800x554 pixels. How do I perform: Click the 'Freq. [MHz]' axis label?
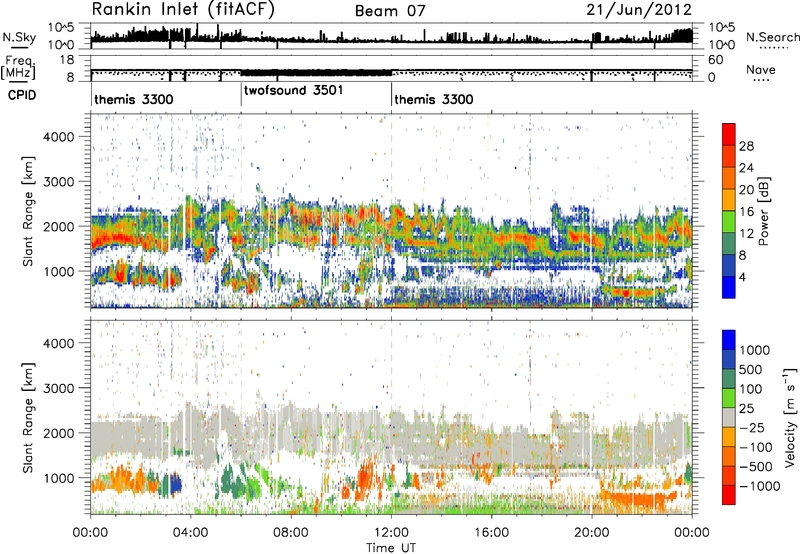18,68
